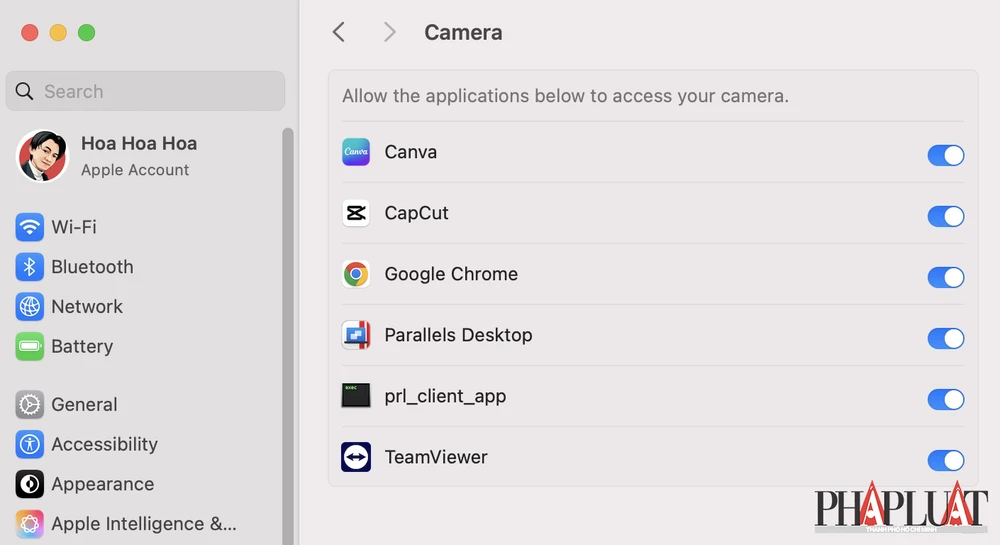
Task: Click the forward navigation chevron
Action: point(389,32)
